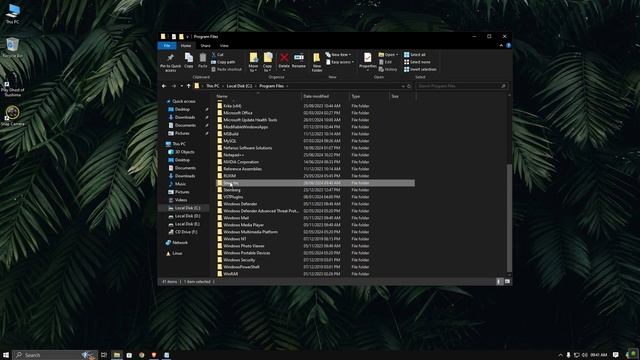Open the blue Help icon

pos(508,46)
